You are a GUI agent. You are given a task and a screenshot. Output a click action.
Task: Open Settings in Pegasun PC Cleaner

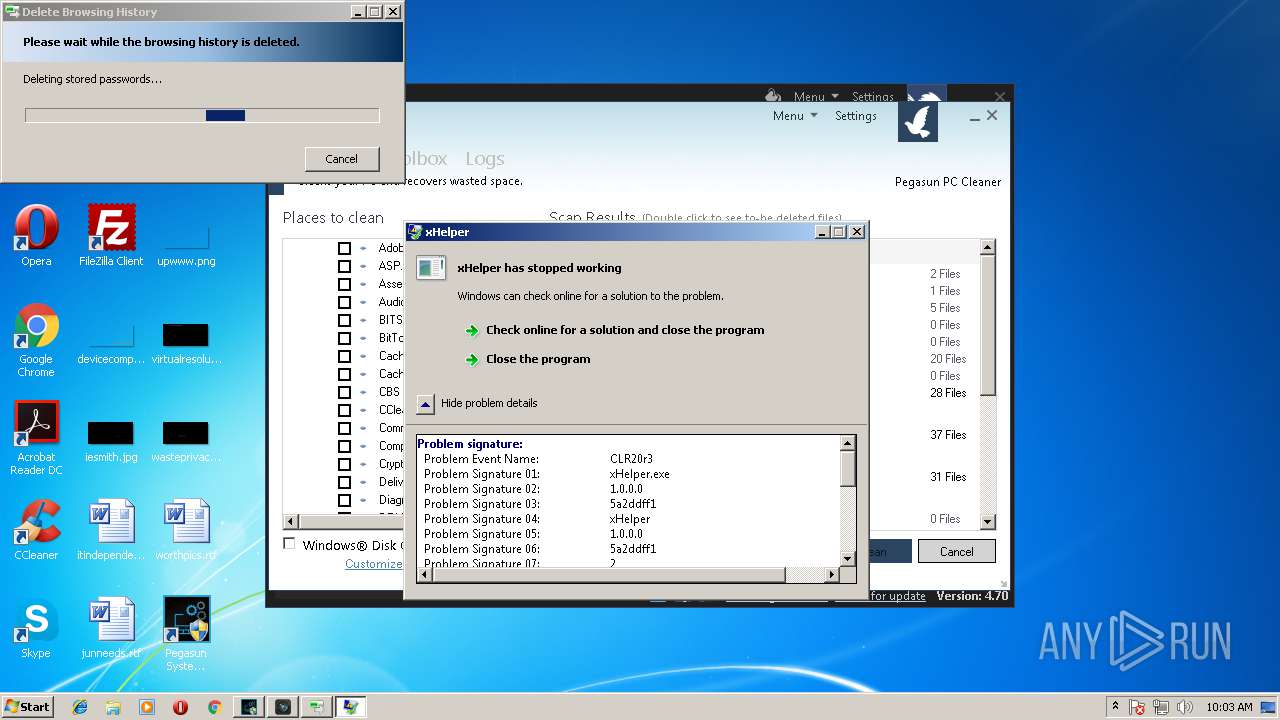click(x=855, y=116)
